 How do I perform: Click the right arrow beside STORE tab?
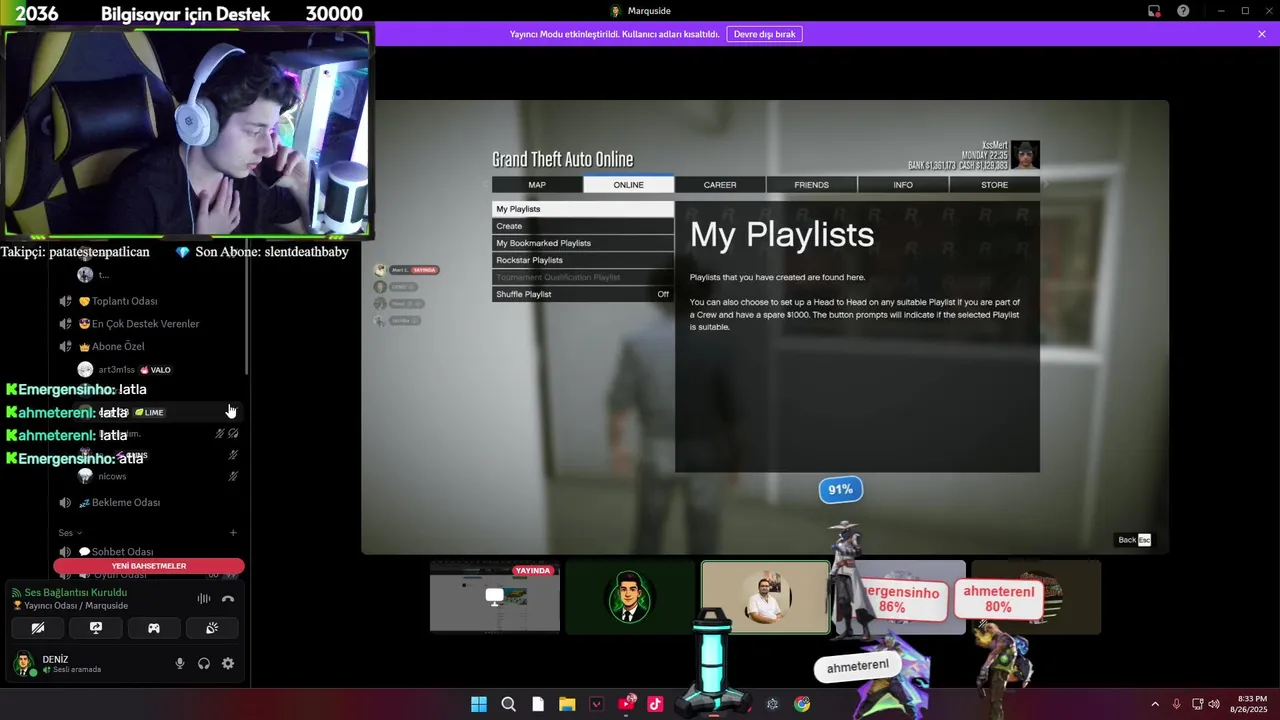[x=1046, y=185]
